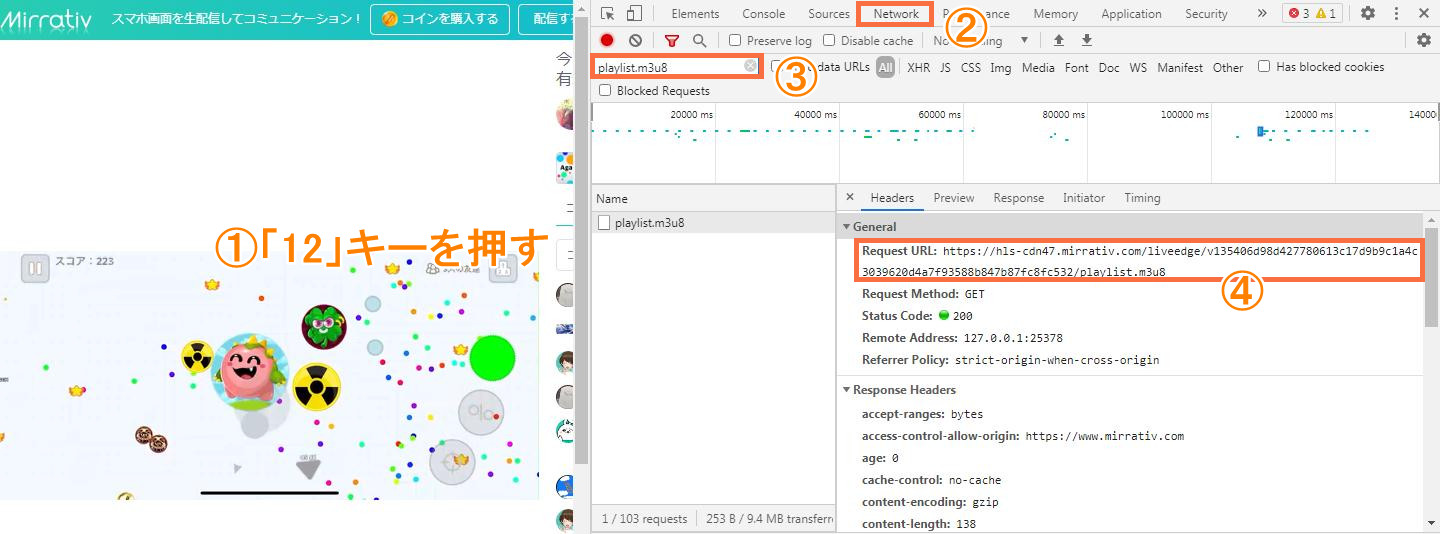Tick the Hide data URLs checkbox
Image resolution: width=1440 pixels, height=534 pixels.
777,67
